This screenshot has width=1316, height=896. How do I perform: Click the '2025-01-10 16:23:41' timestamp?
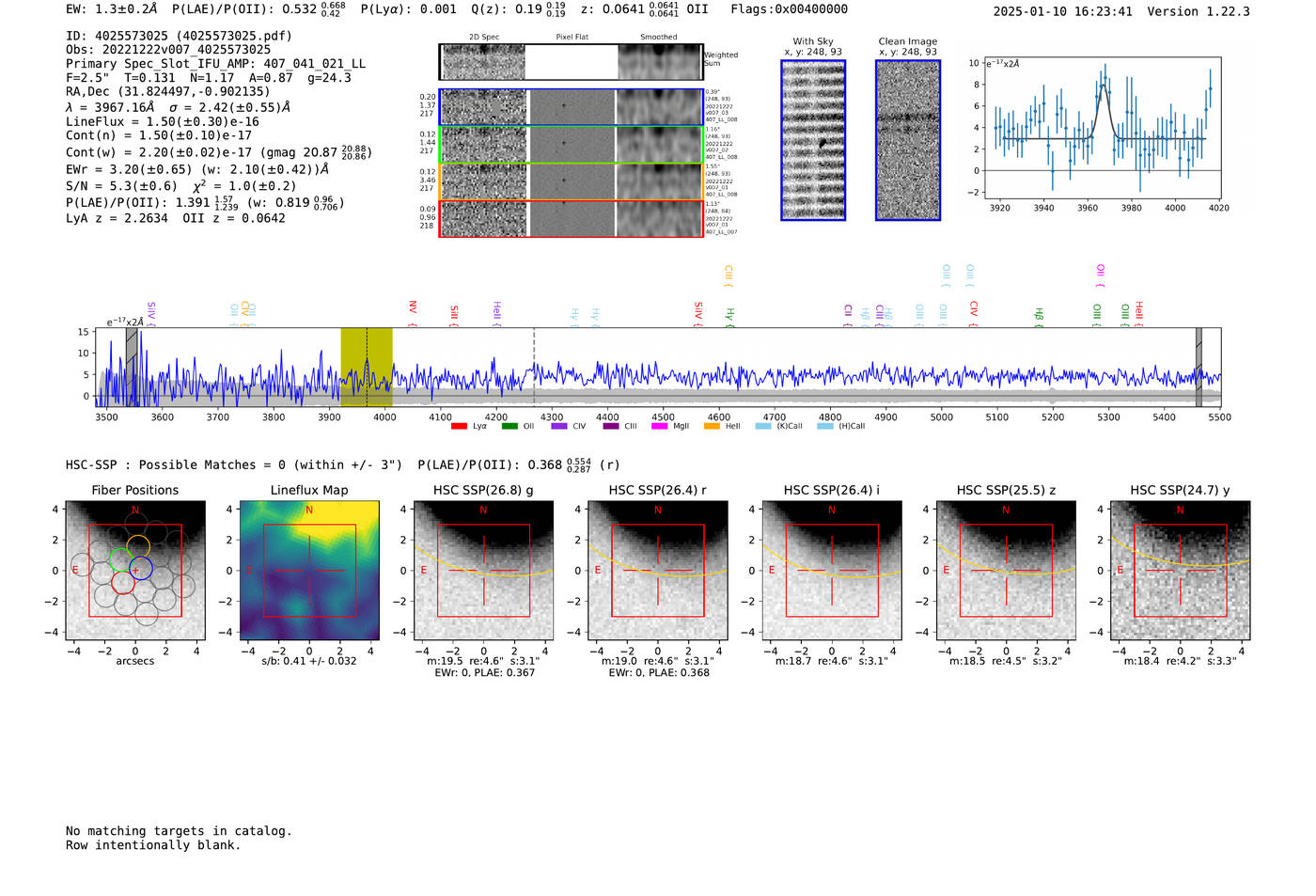(1062, 11)
